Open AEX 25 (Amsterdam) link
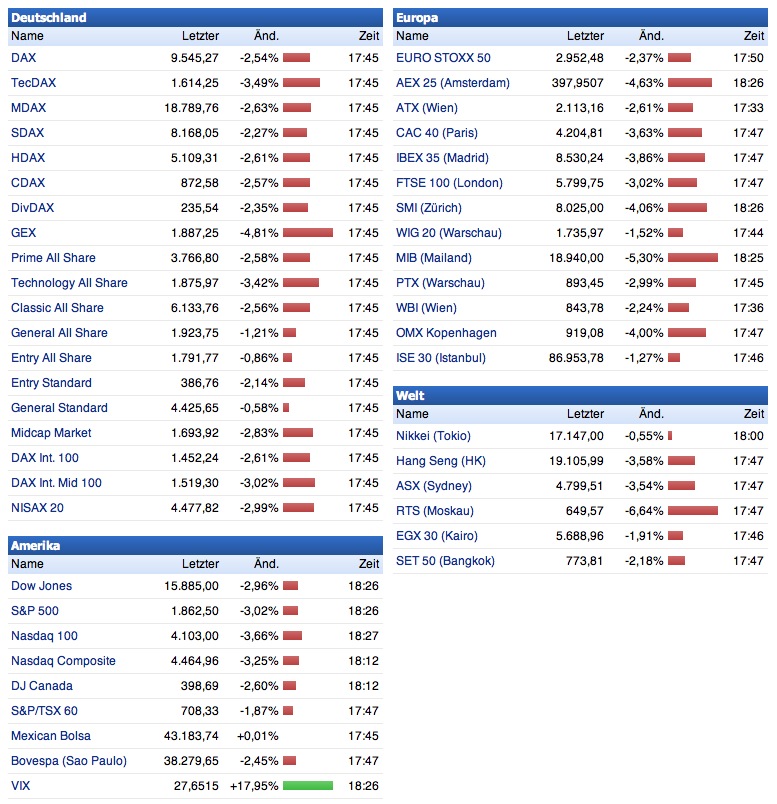The image size is (777, 804). pos(453,83)
